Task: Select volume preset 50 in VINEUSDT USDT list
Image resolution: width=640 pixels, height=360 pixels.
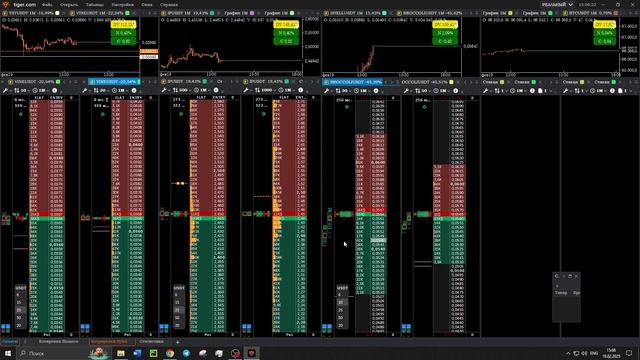Action: 19,318
